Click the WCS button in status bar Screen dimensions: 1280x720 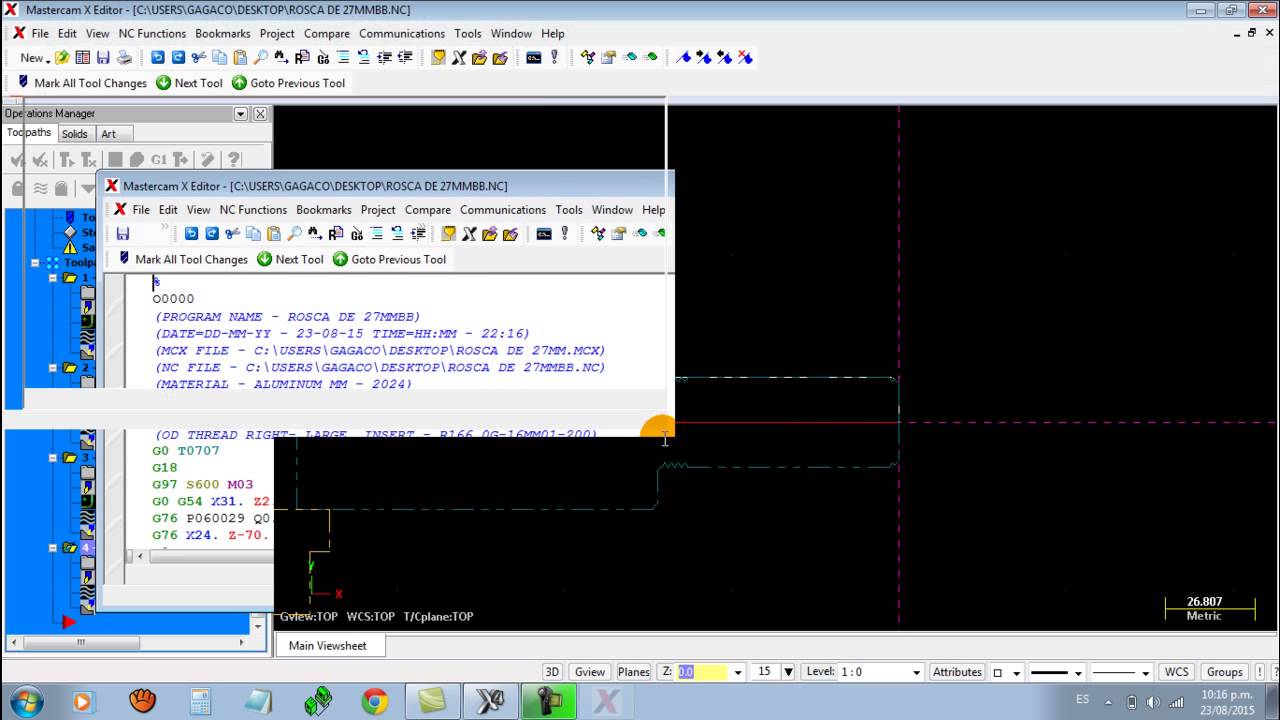click(x=1177, y=672)
